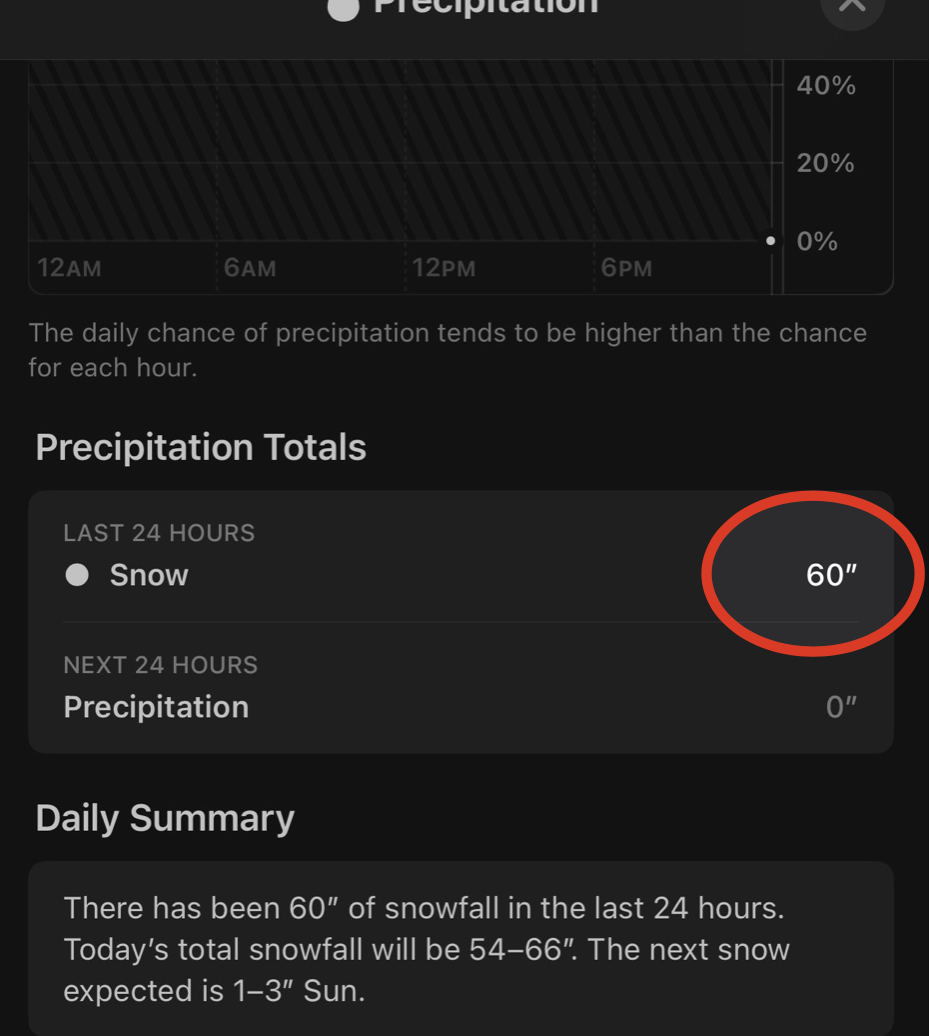
Task: Tap the gray dot beside the Precipitation title
Action: pyautogui.click(x=343, y=9)
